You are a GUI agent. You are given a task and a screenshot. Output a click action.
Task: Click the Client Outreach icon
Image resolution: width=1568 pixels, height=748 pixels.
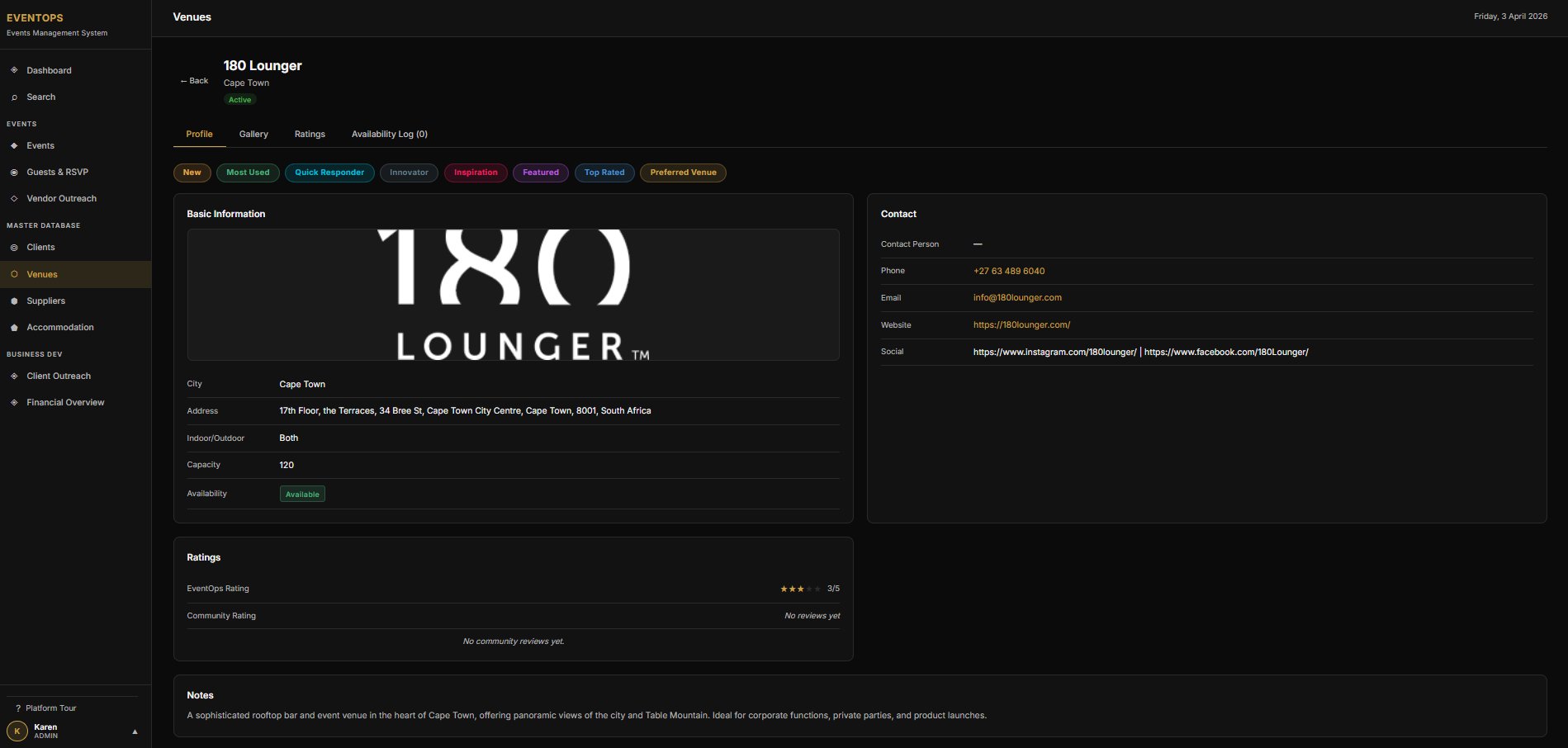(x=14, y=376)
